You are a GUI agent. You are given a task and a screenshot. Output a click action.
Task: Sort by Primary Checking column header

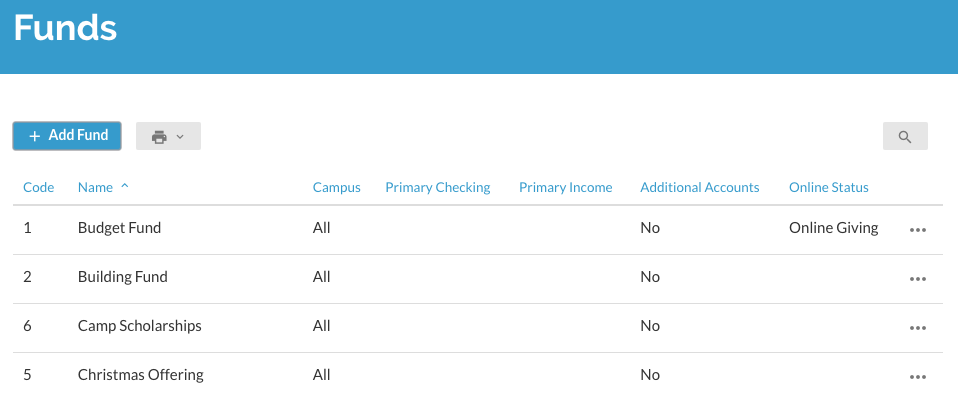[437, 188]
